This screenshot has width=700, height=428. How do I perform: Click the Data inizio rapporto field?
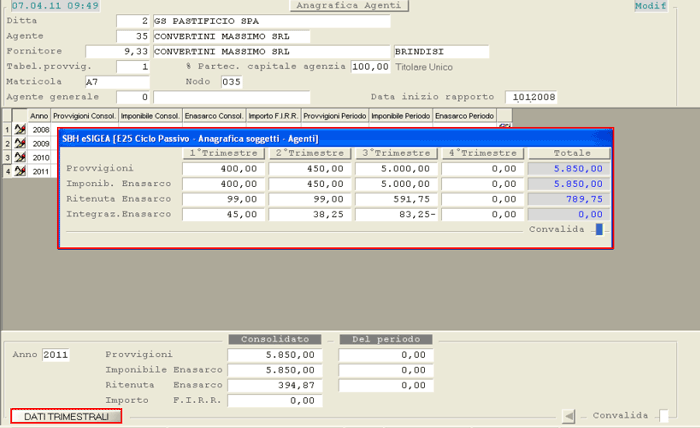pos(531,97)
